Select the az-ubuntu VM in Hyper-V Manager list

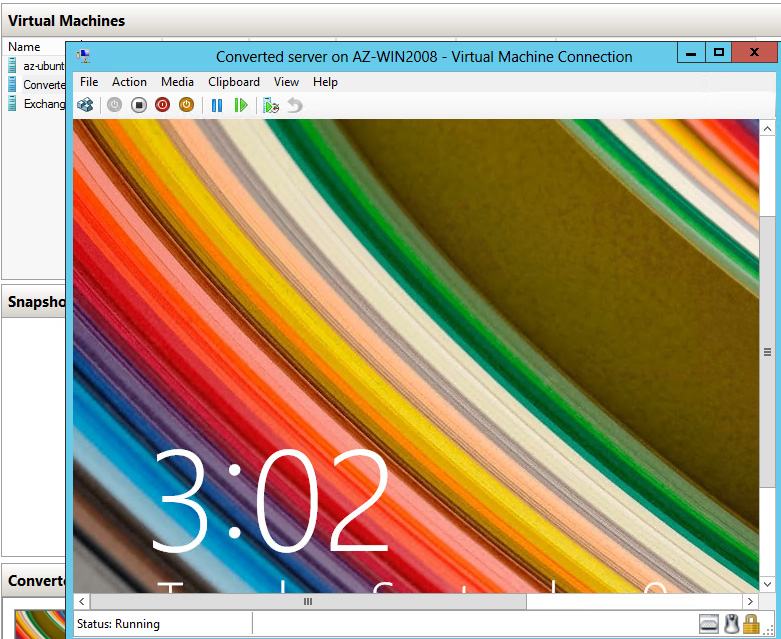click(36, 66)
